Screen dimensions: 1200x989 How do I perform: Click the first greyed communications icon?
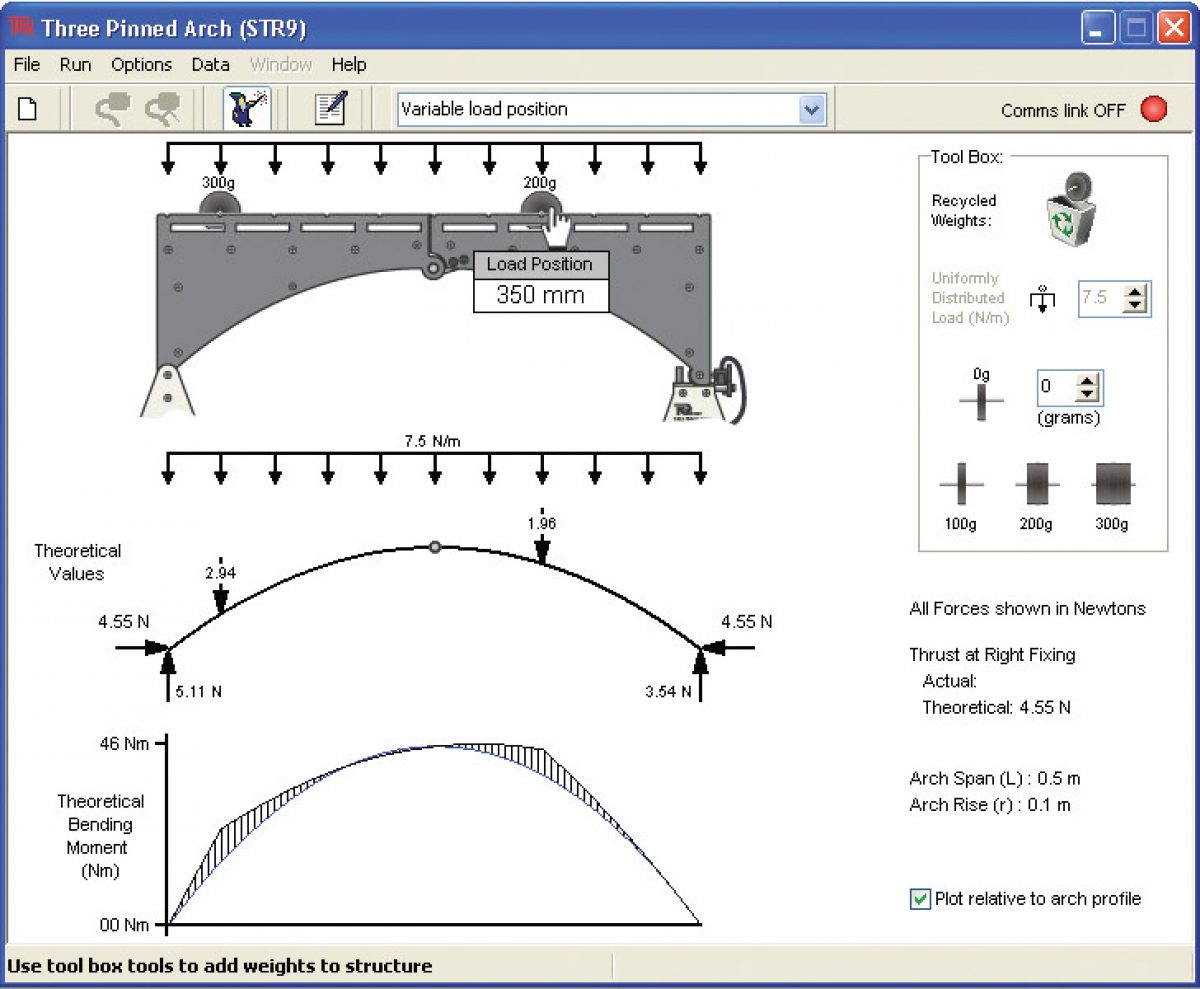[113, 109]
